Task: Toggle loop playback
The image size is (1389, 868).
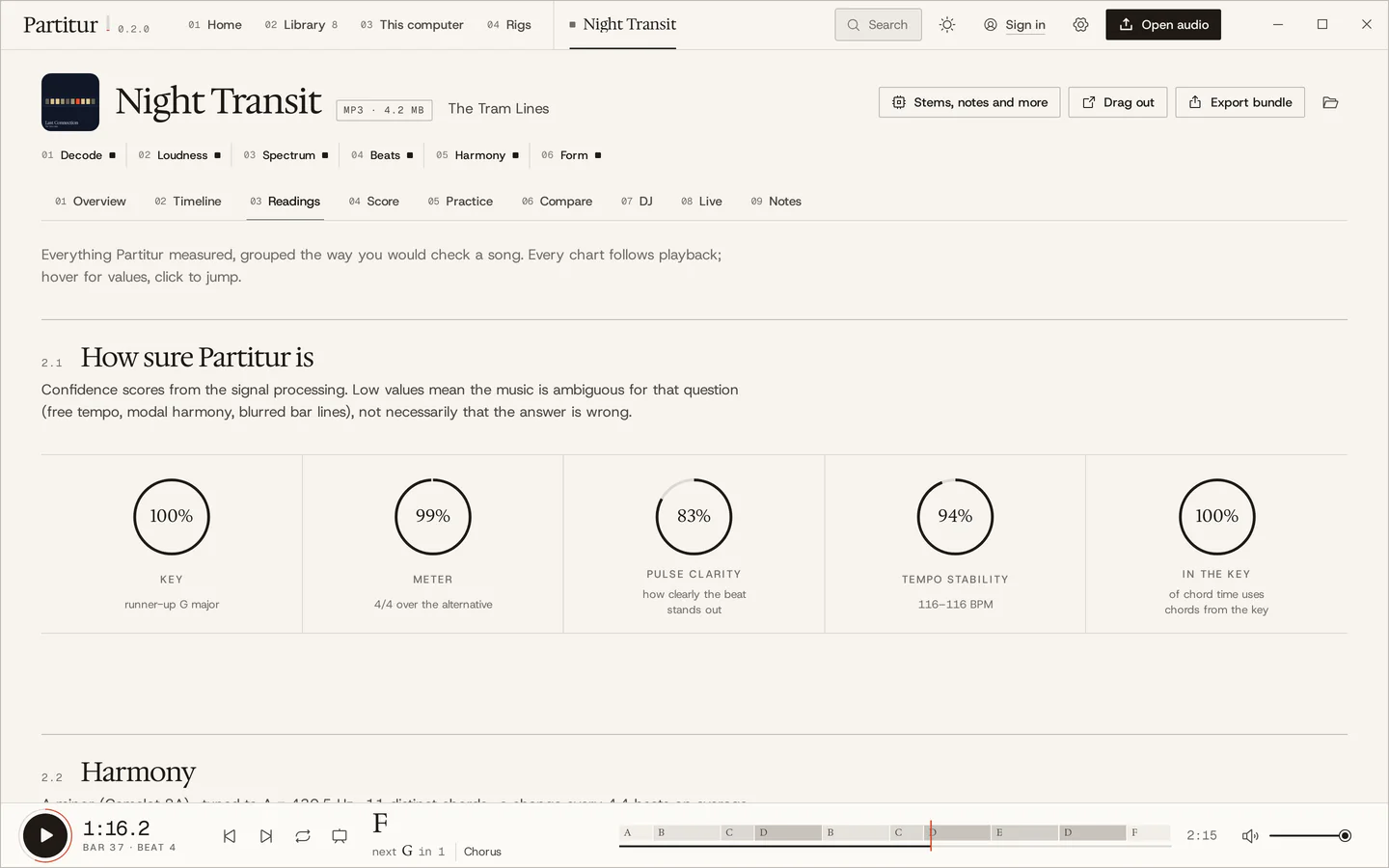Action: click(303, 836)
